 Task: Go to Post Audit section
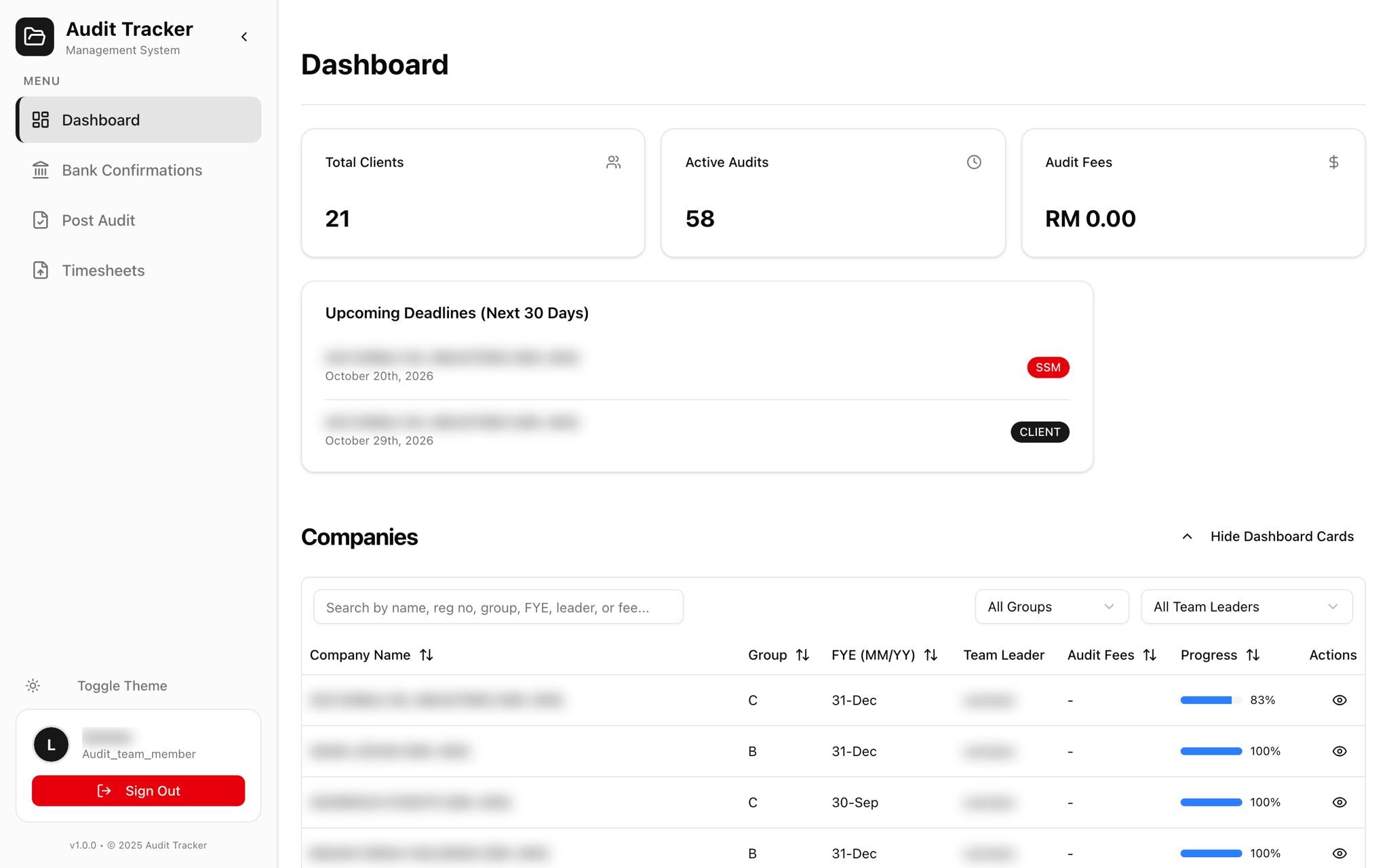click(138, 220)
